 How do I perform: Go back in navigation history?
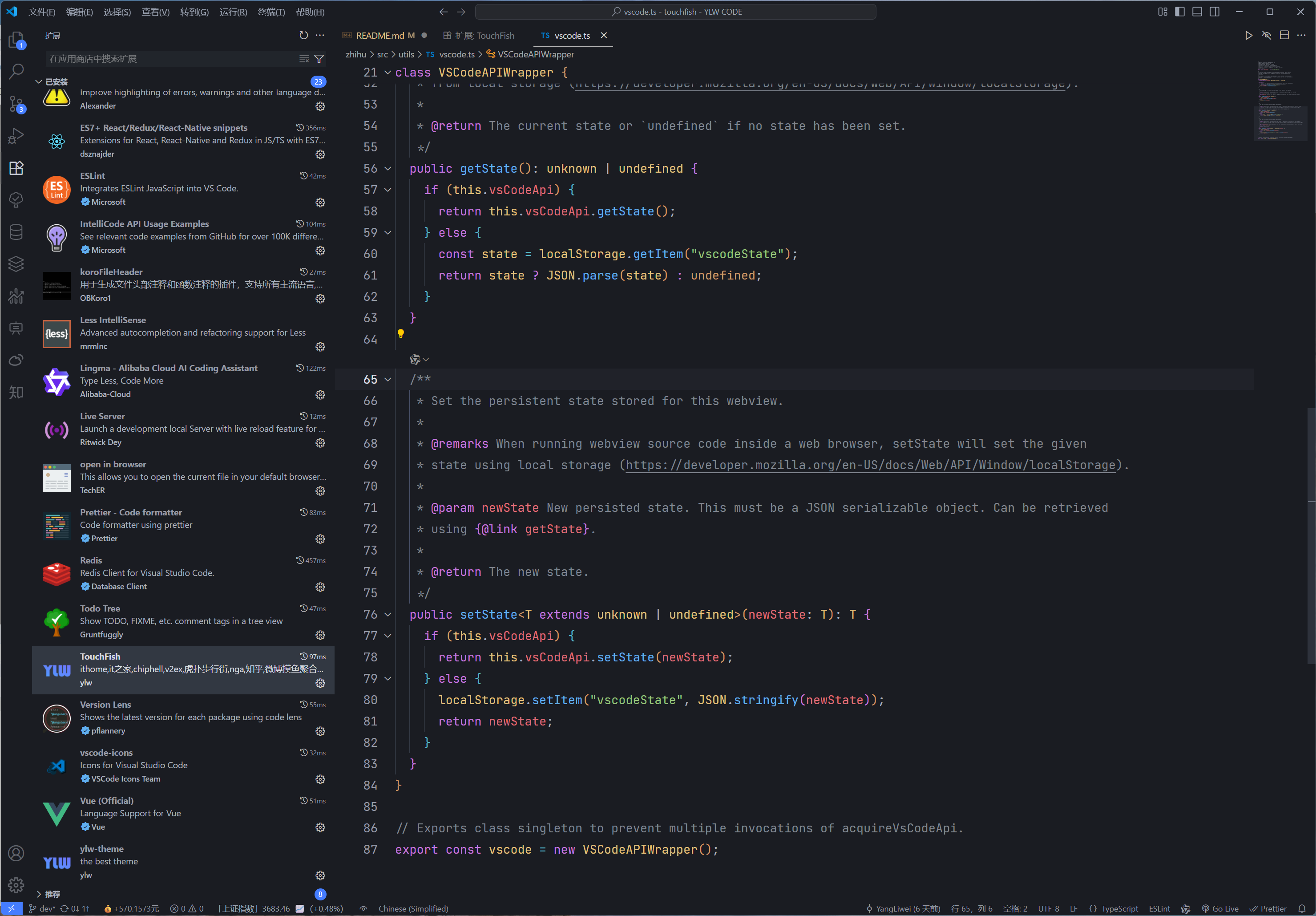click(443, 12)
